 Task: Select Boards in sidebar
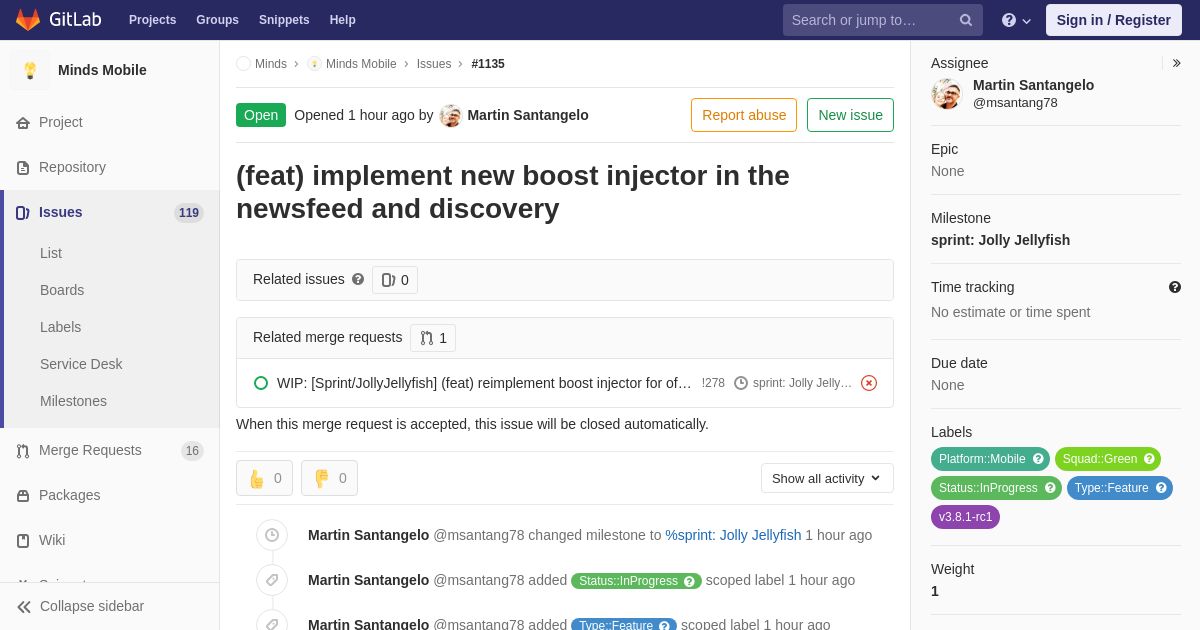tap(62, 290)
